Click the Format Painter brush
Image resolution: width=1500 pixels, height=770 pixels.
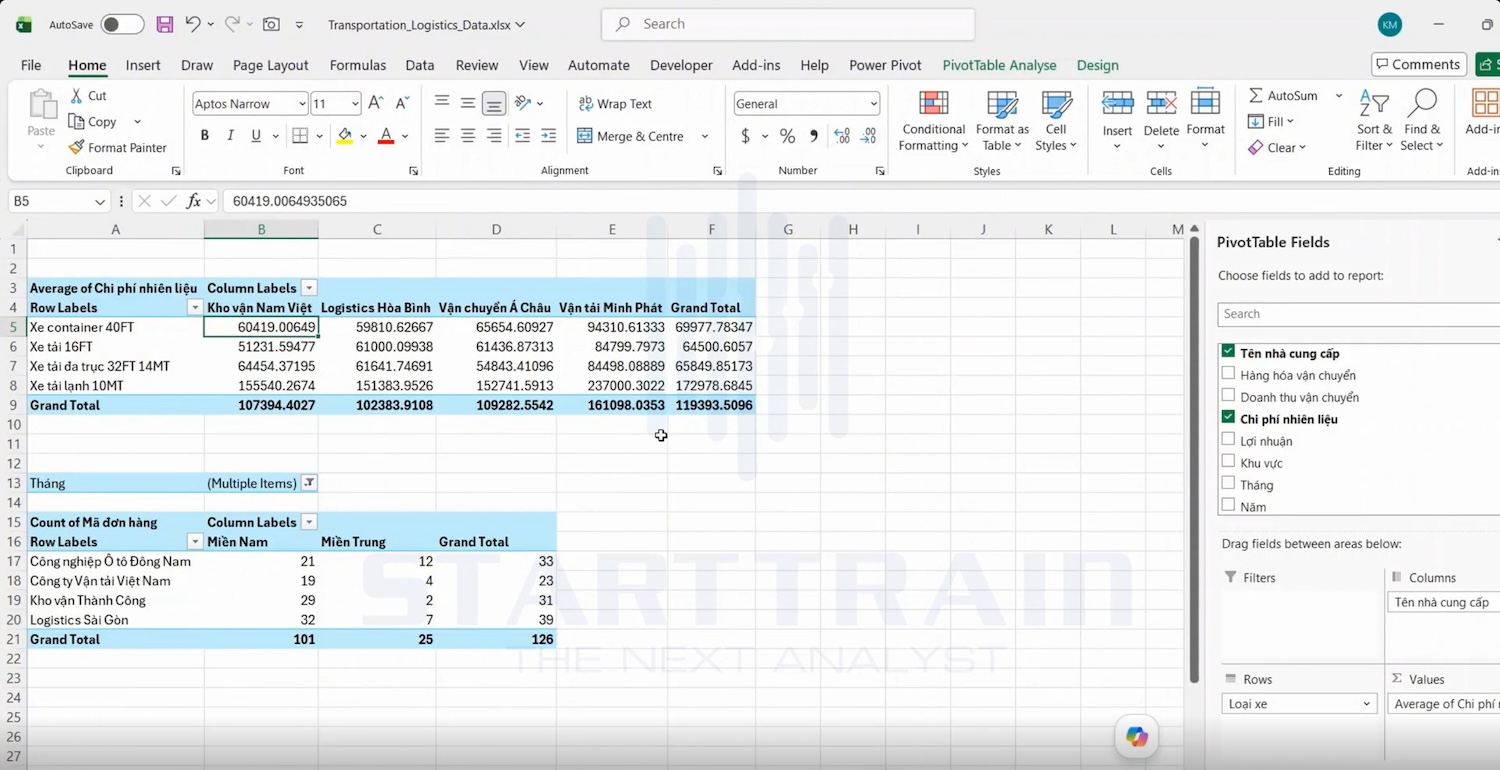76,147
